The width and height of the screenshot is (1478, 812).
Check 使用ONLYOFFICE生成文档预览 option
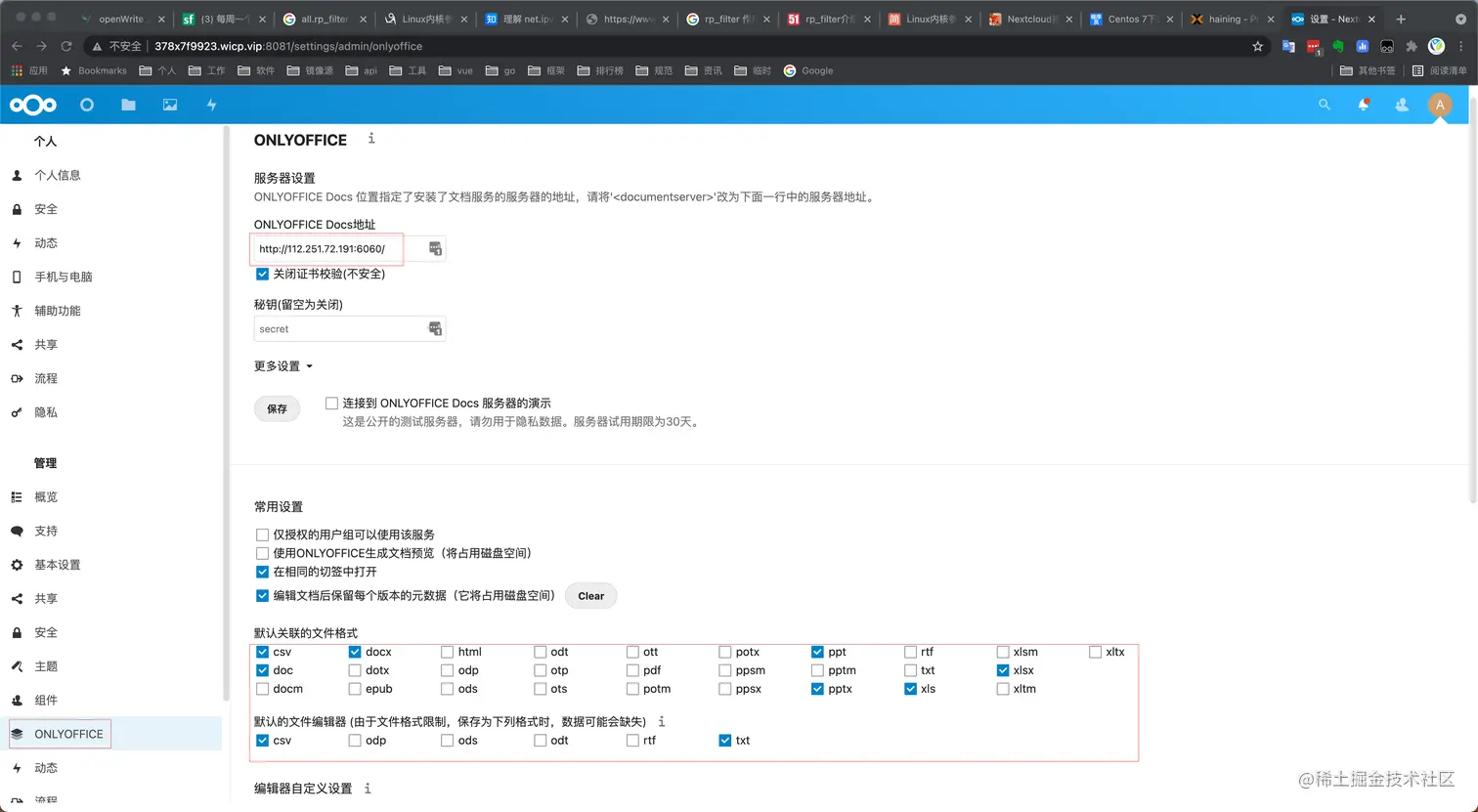click(262, 553)
